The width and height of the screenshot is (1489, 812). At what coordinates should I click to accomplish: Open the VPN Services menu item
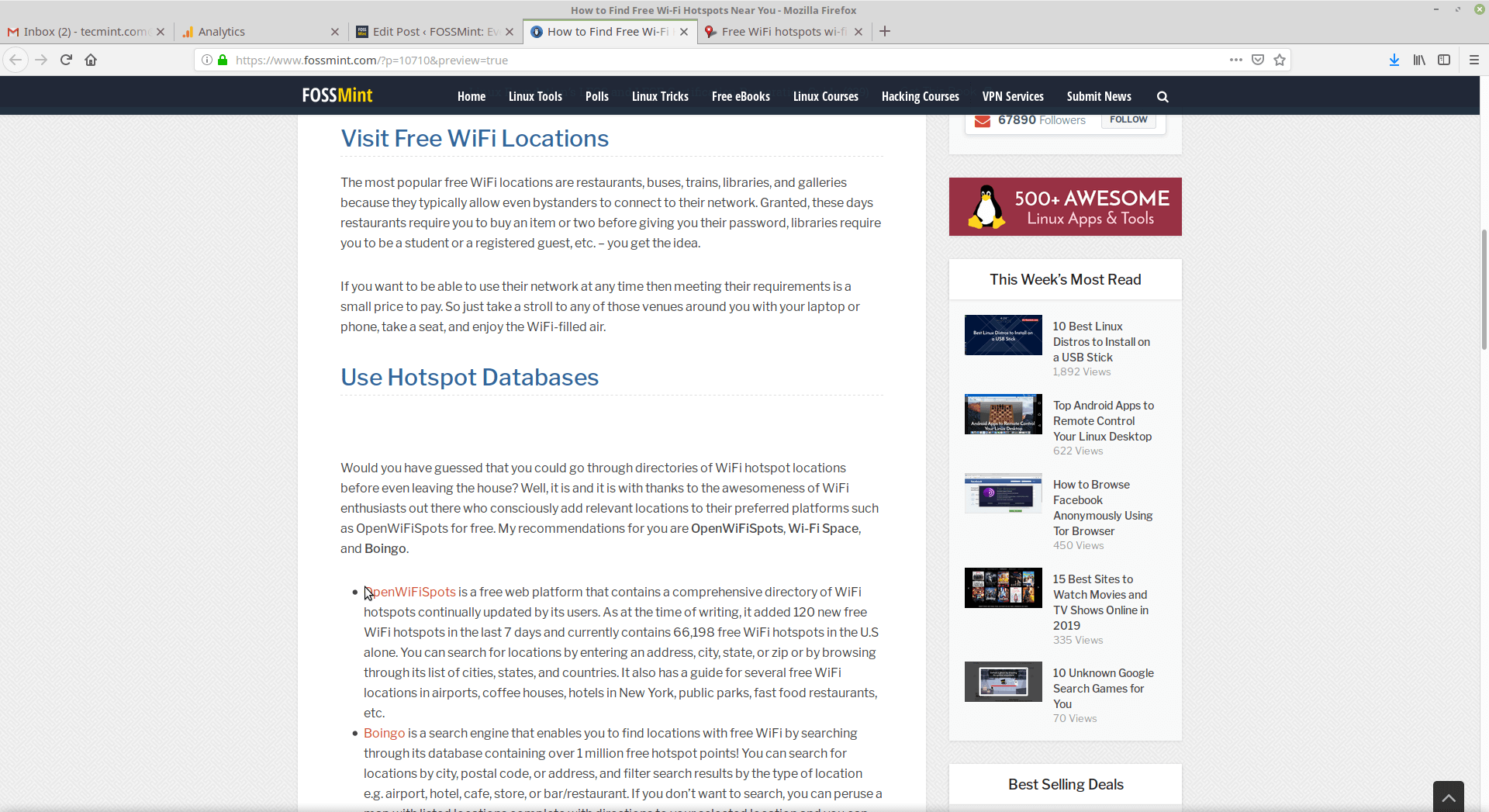click(x=1013, y=96)
